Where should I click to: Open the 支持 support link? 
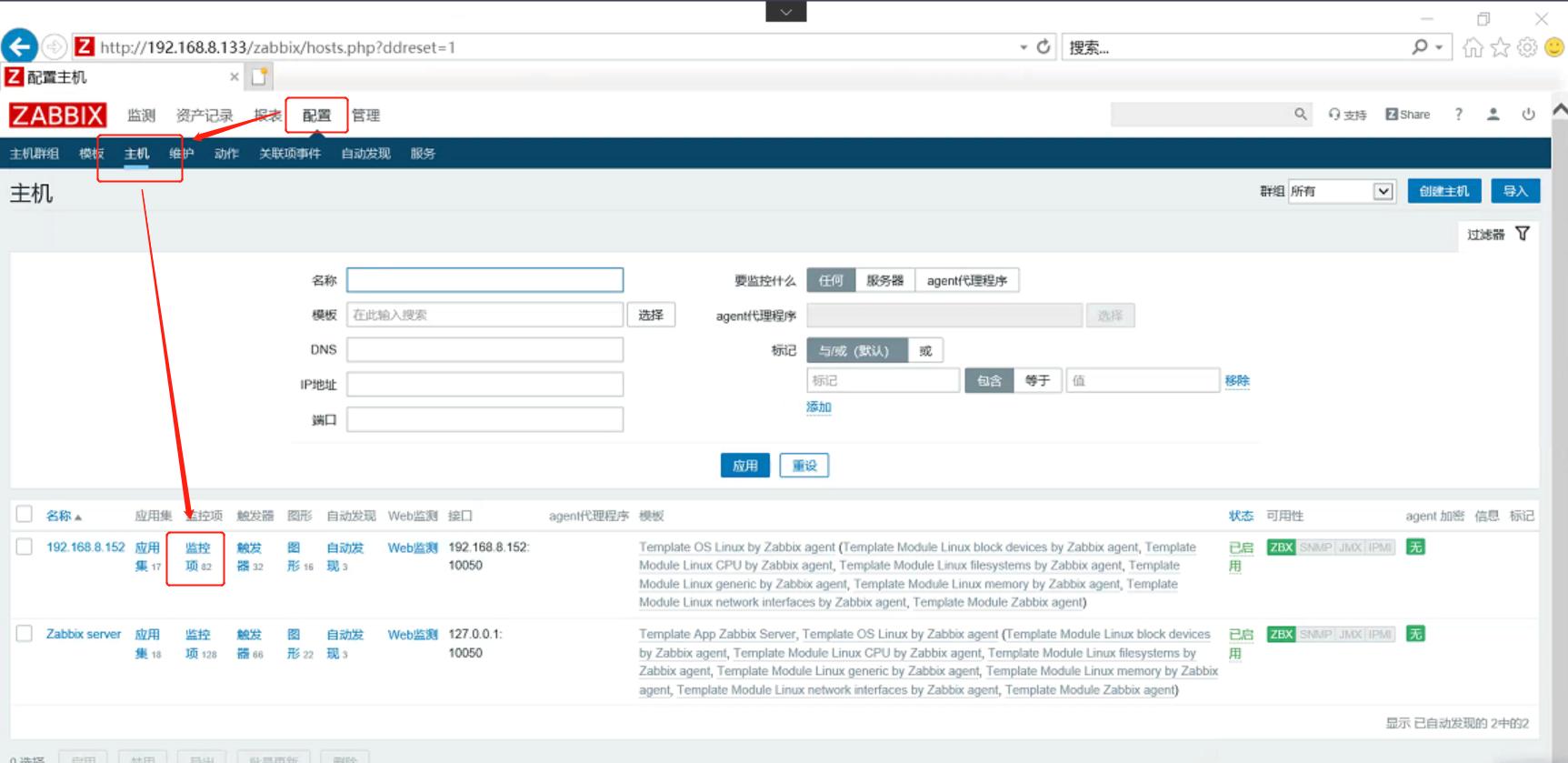1347,115
